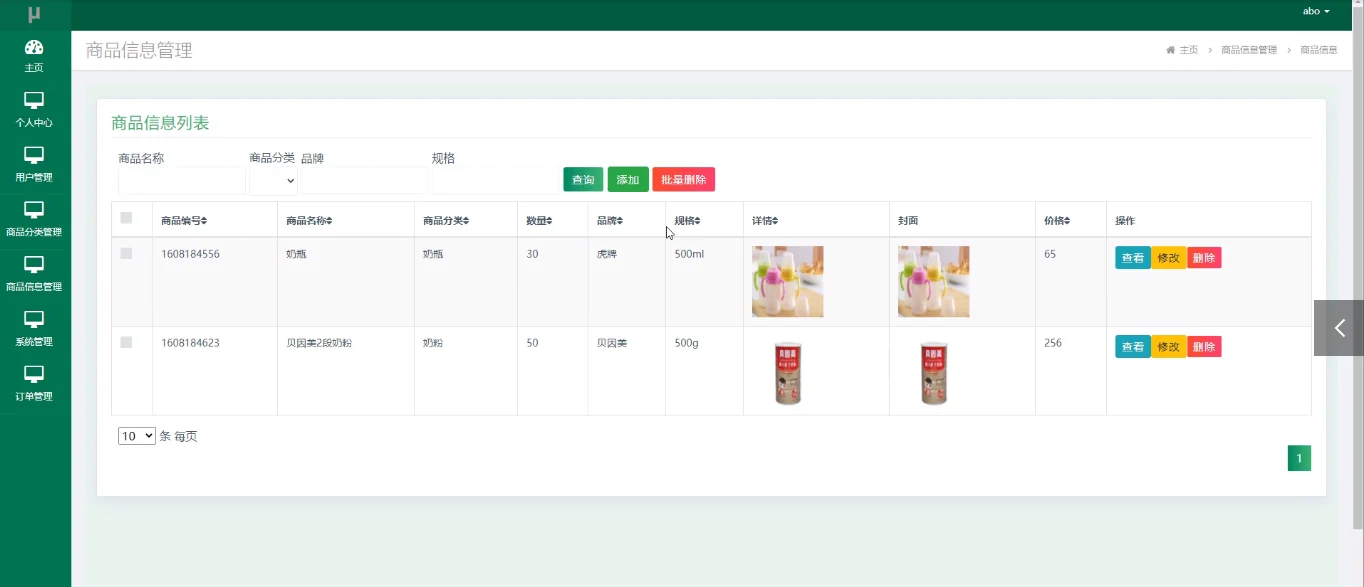The height and width of the screenshot is (587, 1364).
Task: Check the row for 奶瓶 1608184556
Action: [x=126, y=254]
